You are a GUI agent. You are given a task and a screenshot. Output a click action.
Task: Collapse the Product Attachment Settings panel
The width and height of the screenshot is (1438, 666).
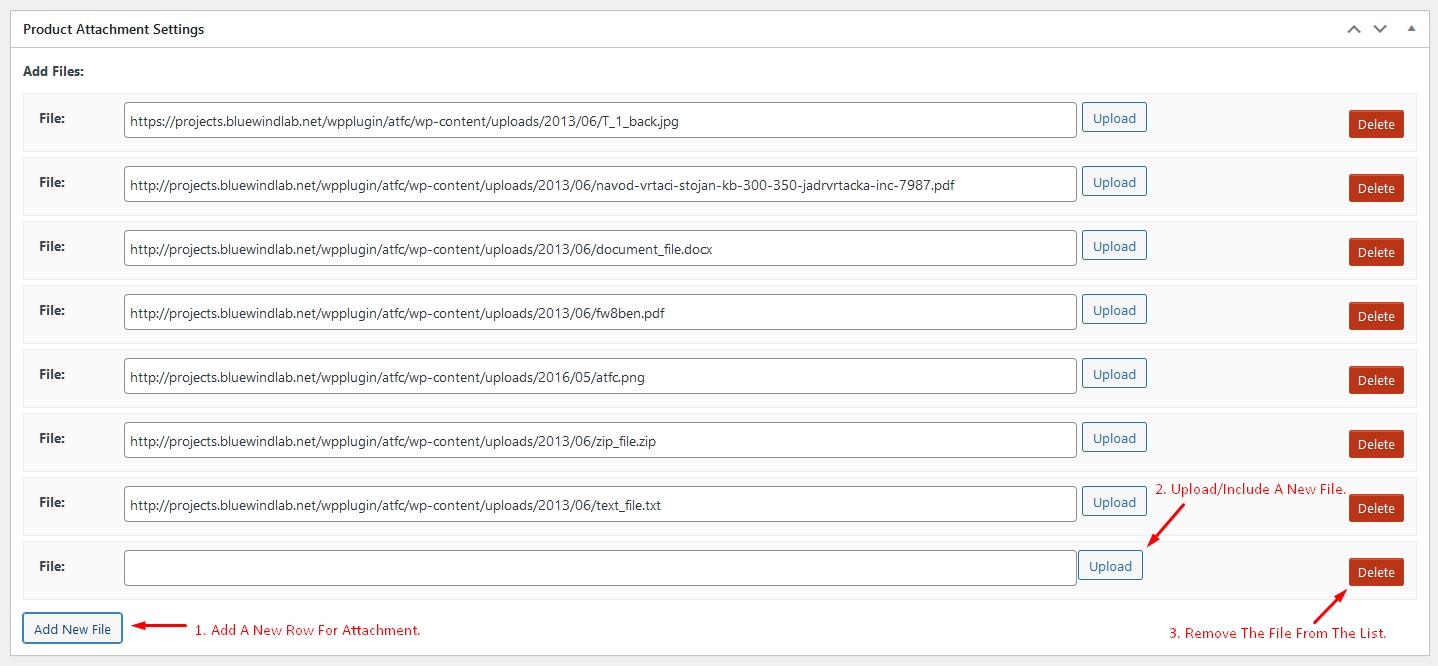tap(1411, 29)
